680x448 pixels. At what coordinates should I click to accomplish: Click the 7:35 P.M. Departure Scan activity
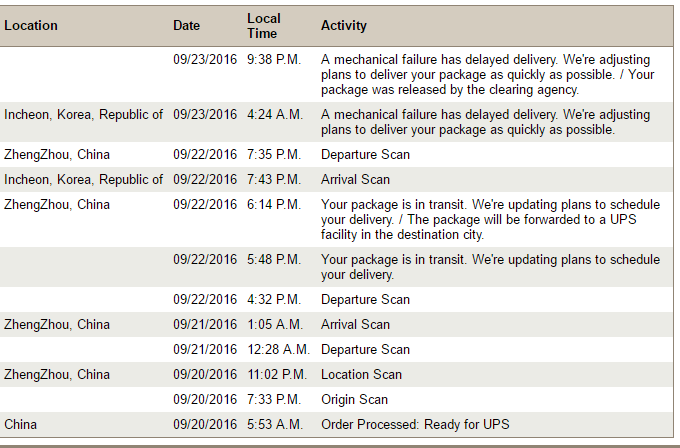(365, 155)
